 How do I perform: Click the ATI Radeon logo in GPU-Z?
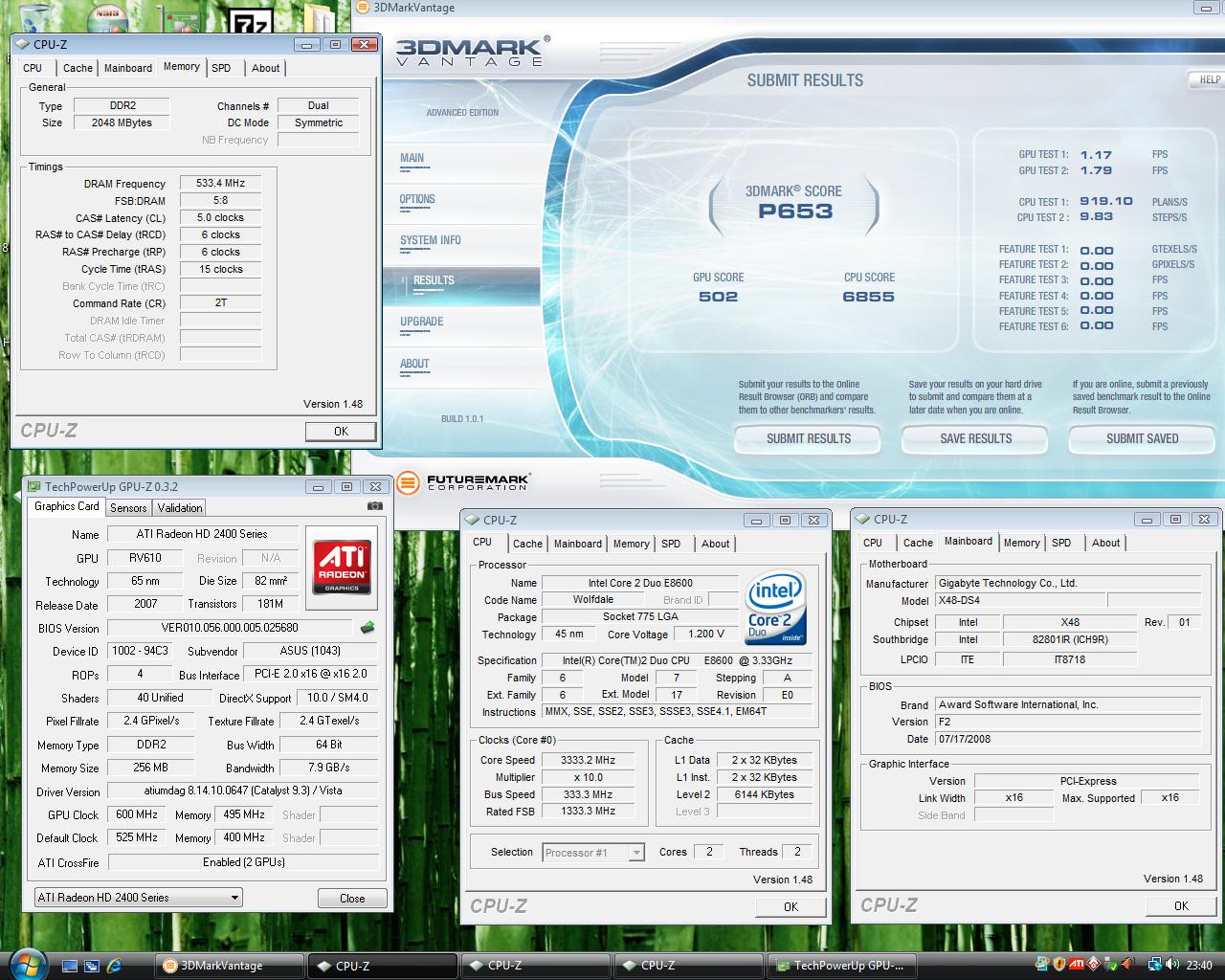343,567
